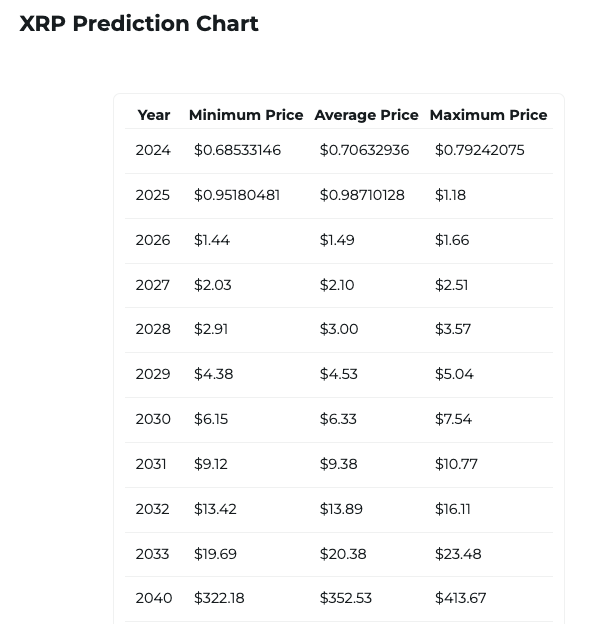
Task: Select the 2026 maximum price $1.66
Action: tap(452, 240)
